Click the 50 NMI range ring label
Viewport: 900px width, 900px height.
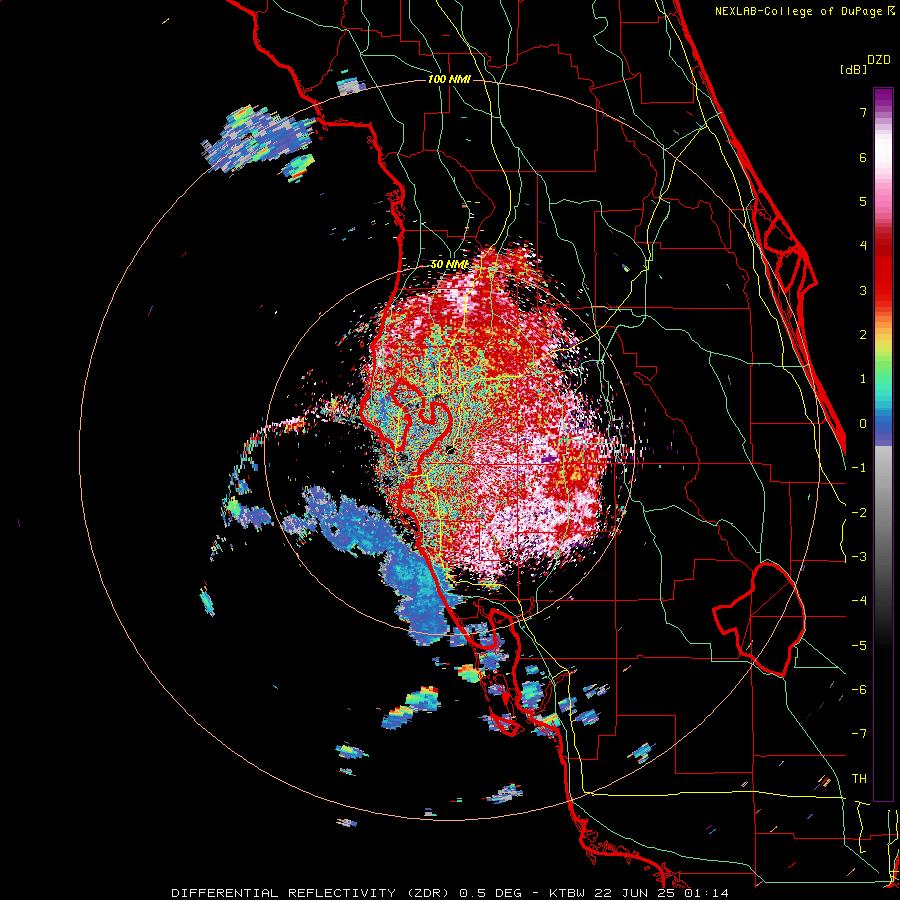(449, 265)
